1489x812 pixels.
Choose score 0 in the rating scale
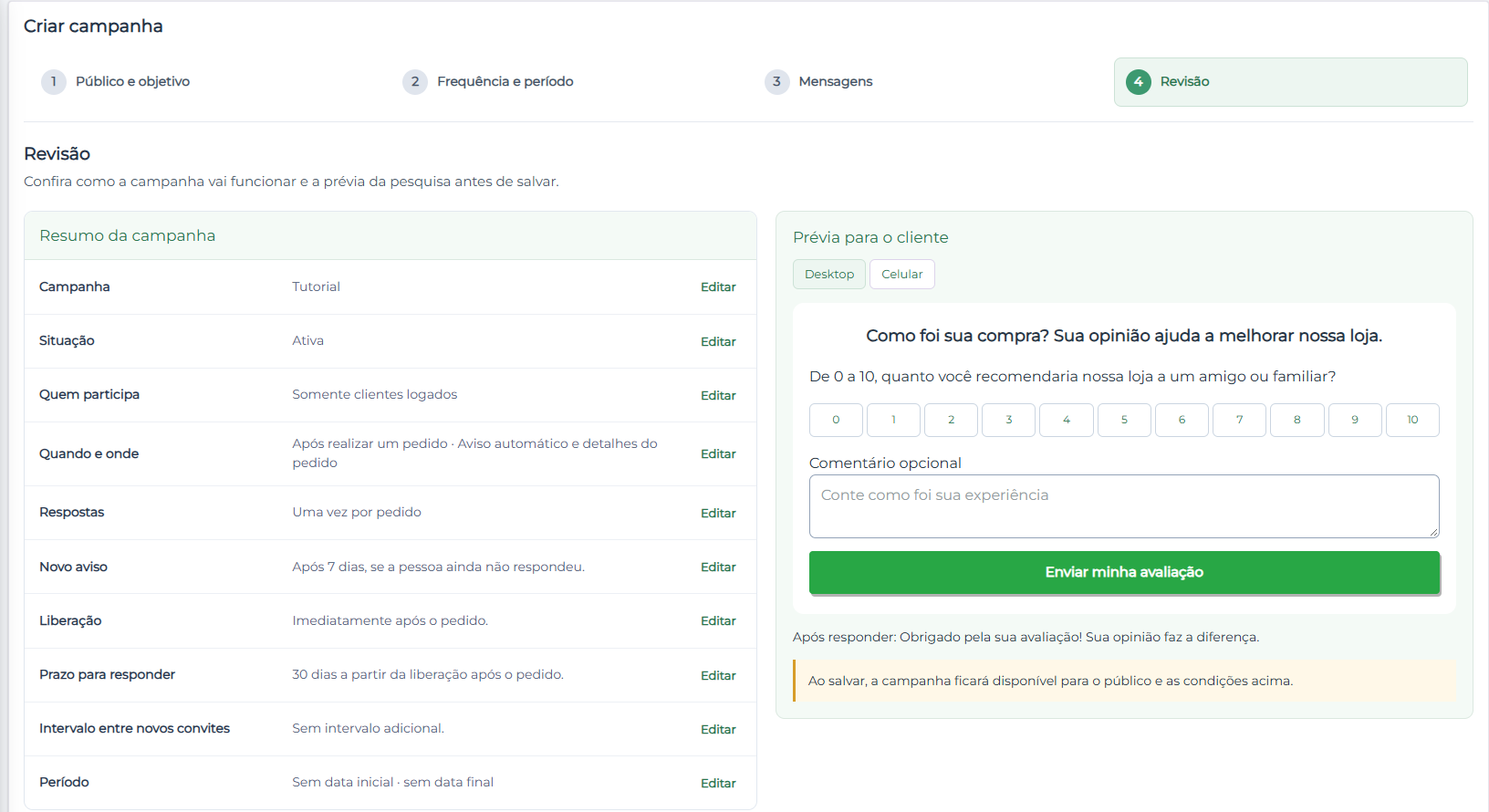[x=836, y=420]
